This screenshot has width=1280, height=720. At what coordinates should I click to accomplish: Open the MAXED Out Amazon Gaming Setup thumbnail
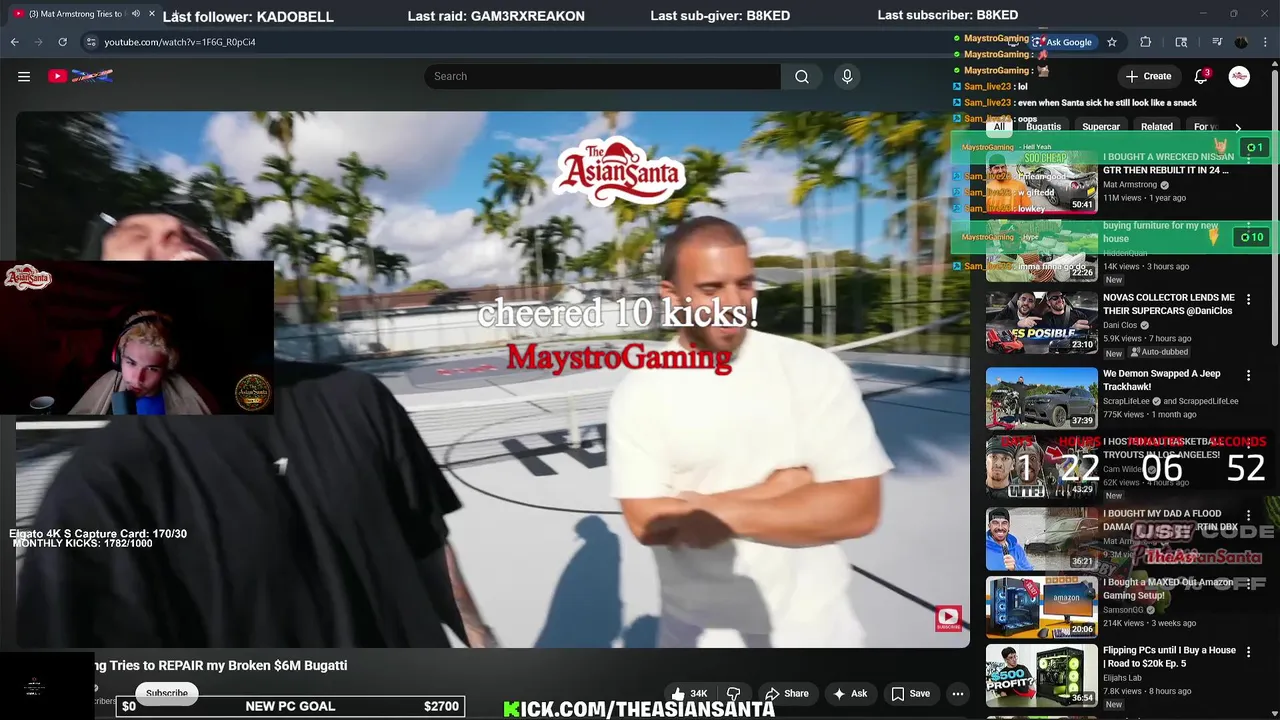(x=1041, y=607)
